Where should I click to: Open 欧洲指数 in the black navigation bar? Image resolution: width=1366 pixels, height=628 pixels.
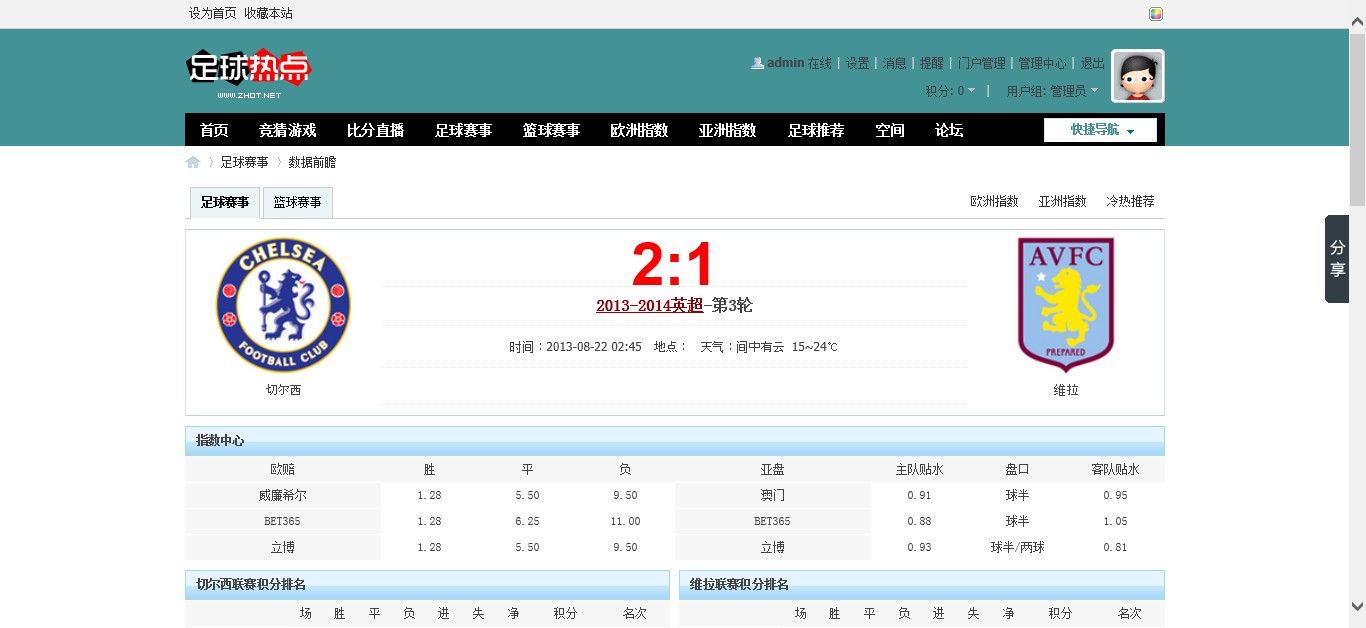point(639,130)
